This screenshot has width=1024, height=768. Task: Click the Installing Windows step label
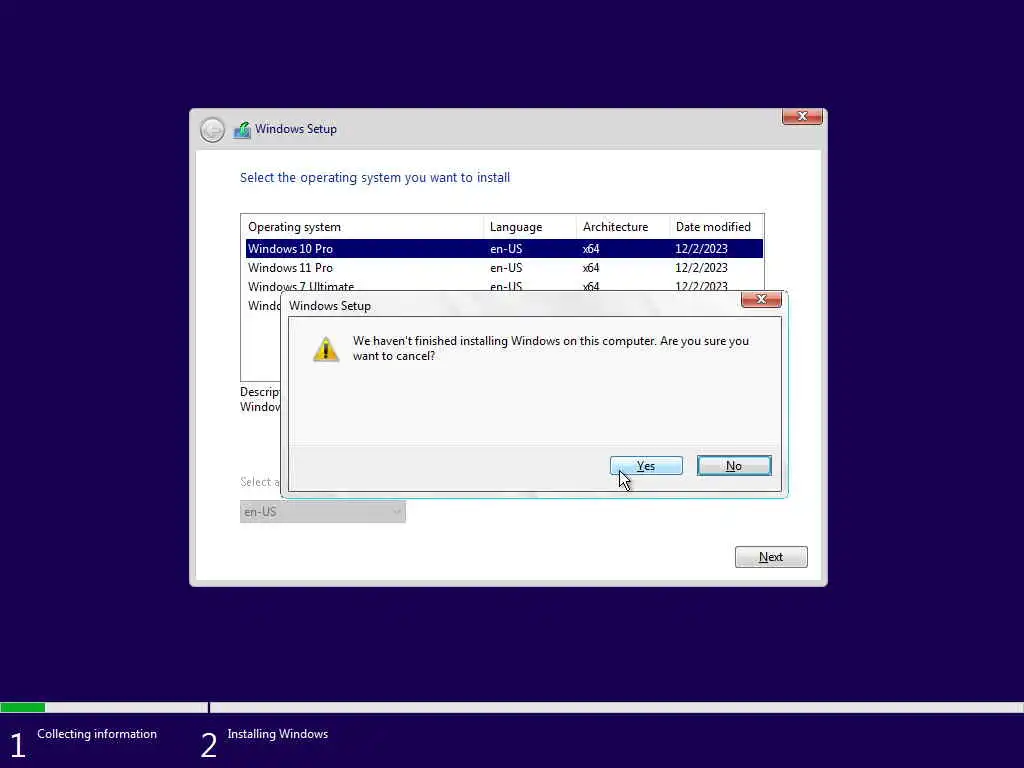(x=278, y=734)
